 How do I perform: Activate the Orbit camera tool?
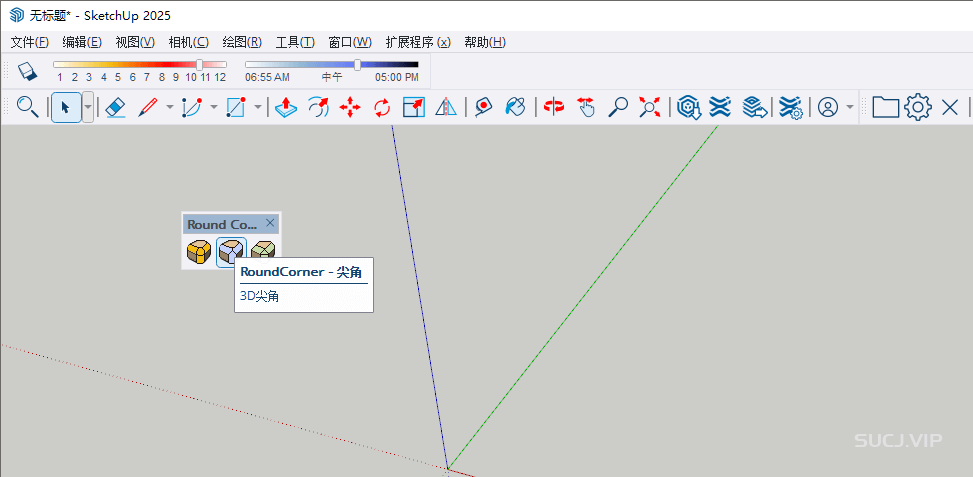click(554, 107)
